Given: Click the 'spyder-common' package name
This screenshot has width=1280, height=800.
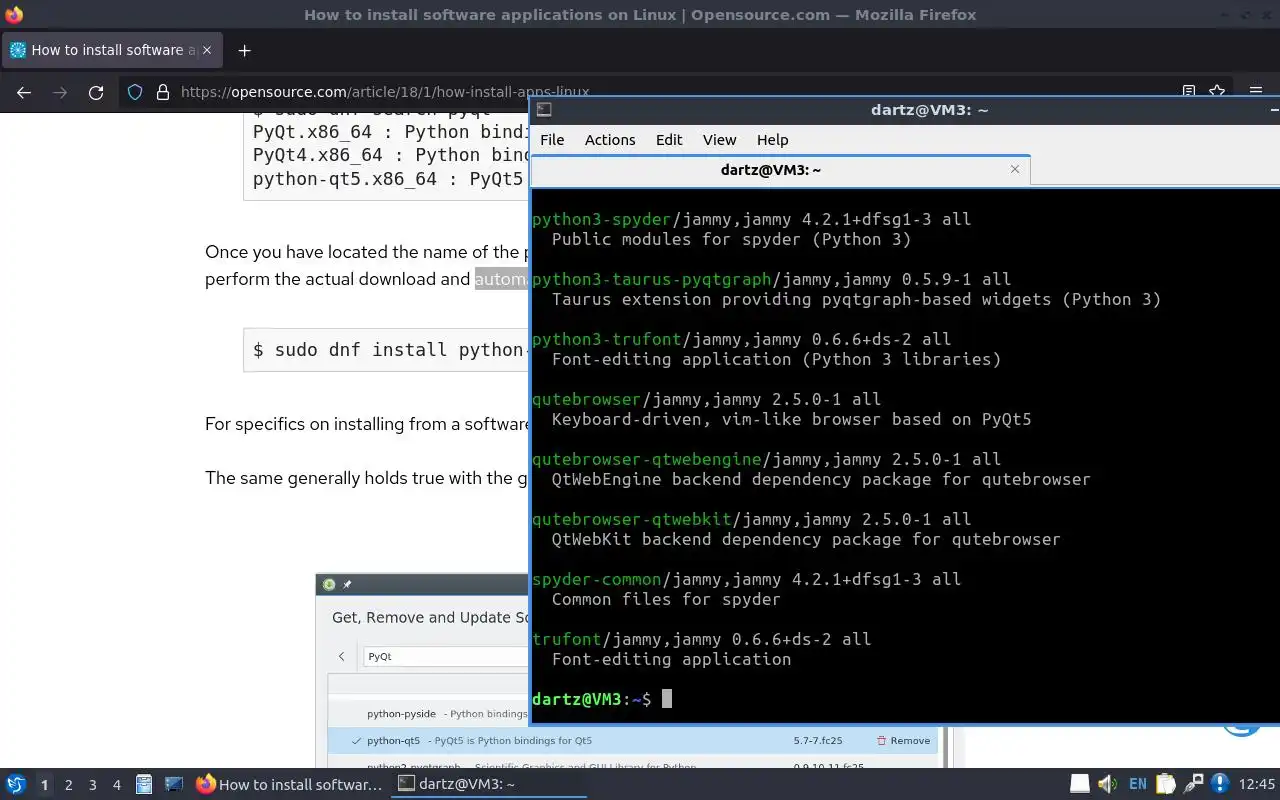Looking at the screenshot, I should (x=596, y=579).
